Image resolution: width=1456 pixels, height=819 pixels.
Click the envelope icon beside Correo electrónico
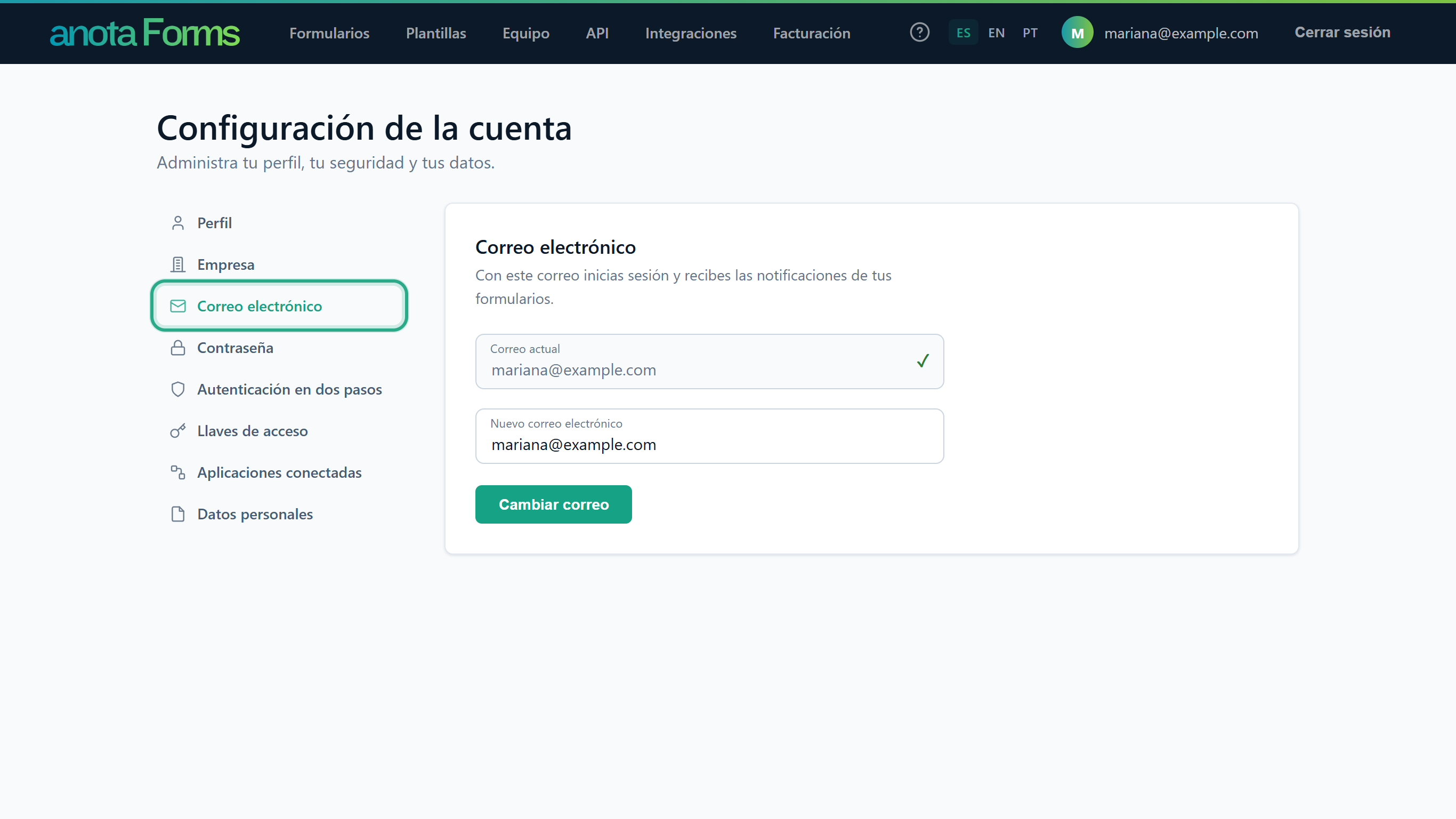tap(177, 306)
